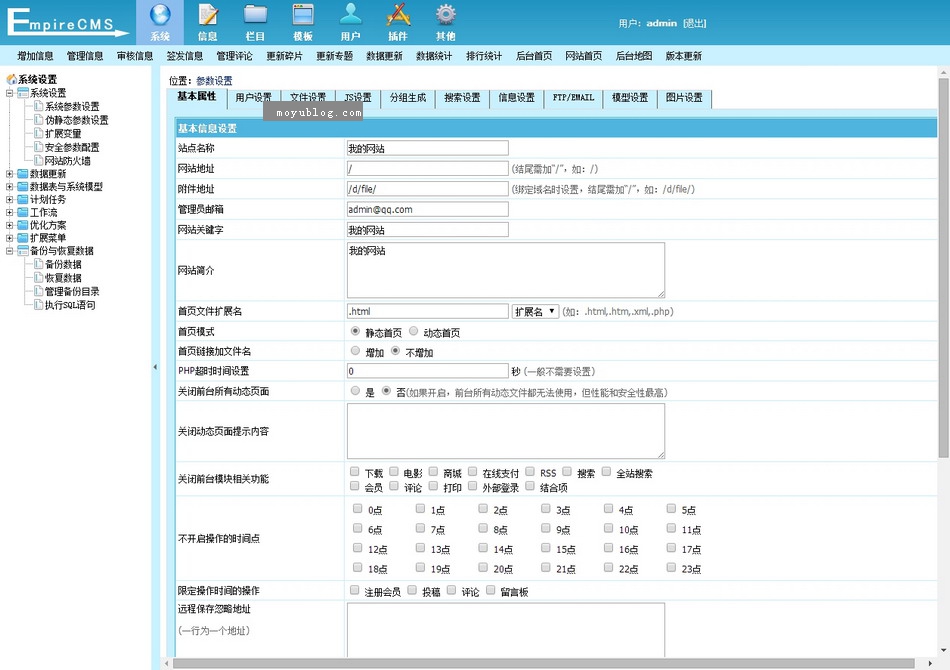Click the horizontal scrollbar at bottom

point(543,663)
